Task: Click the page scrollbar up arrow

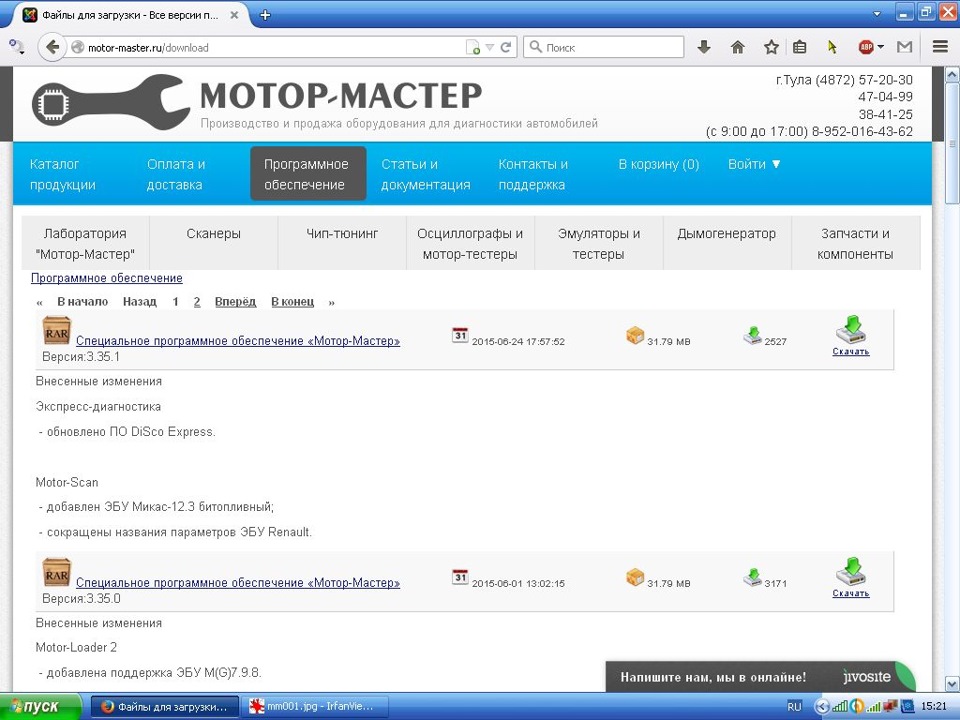Action: pos(952,75)
